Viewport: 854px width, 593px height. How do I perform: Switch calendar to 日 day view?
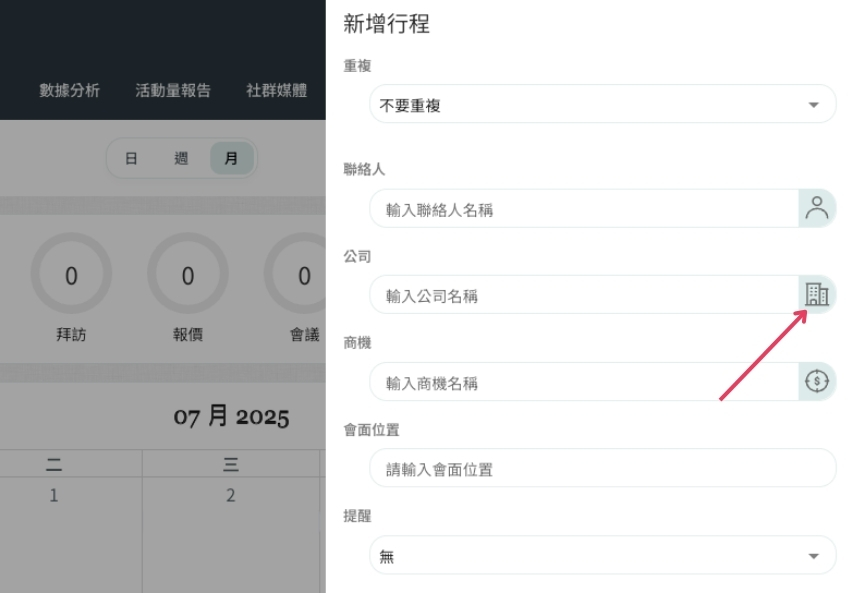[x=131, y=158]
